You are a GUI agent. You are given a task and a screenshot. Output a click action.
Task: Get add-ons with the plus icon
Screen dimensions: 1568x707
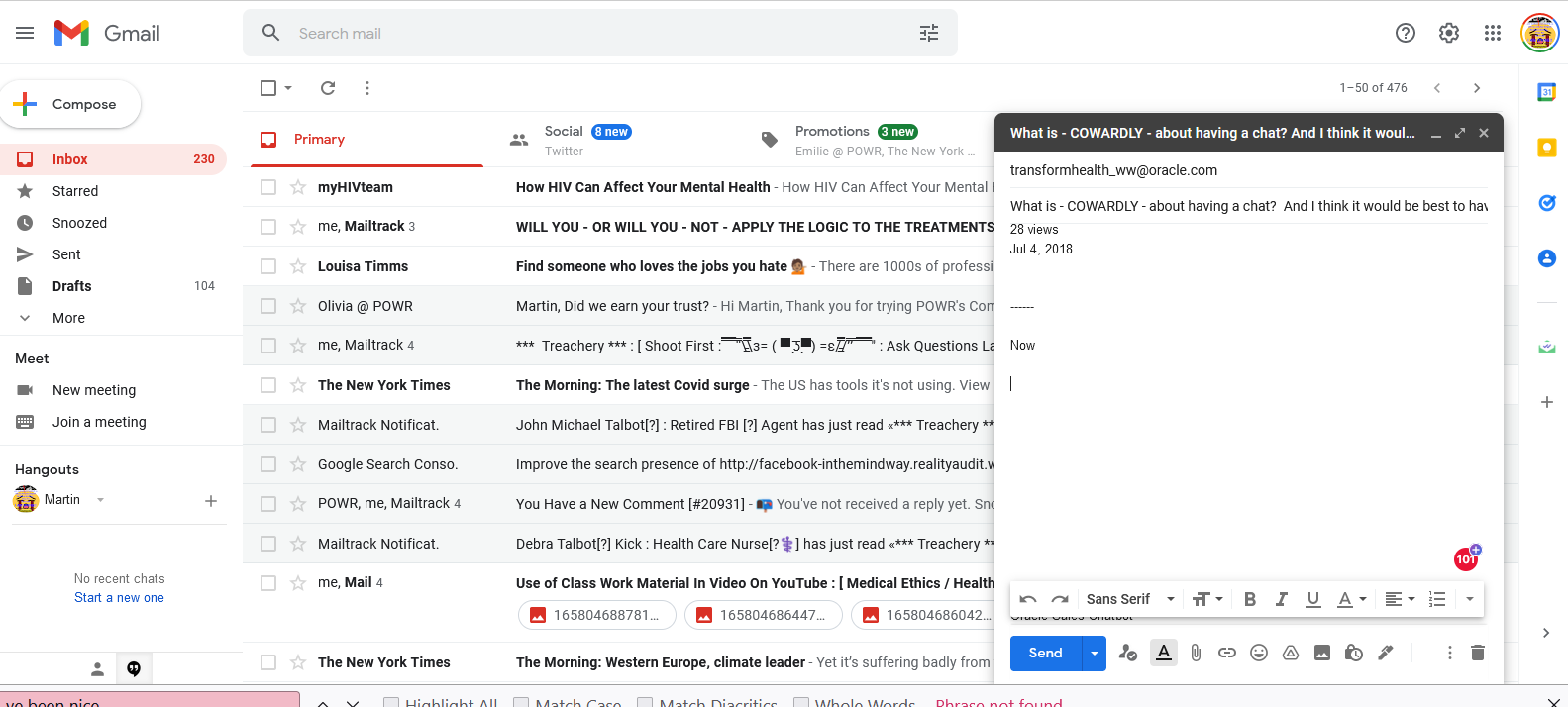tap(1546, 402)
